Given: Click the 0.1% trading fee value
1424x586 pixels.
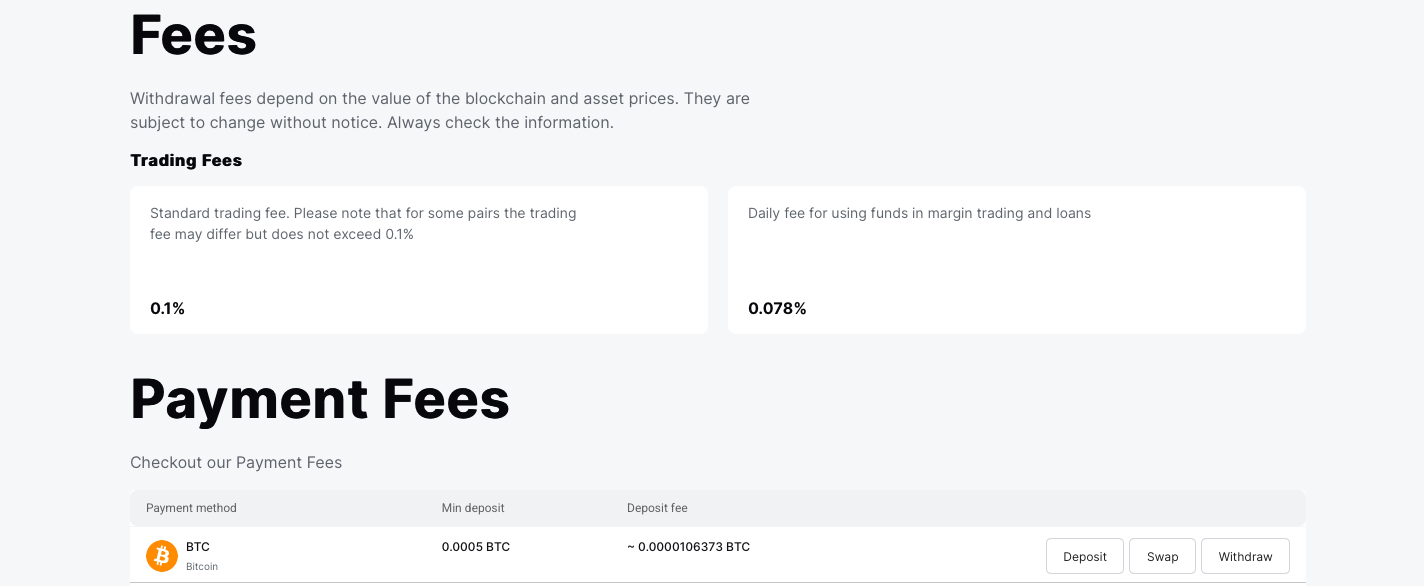Looking at the screenshot, I should [x=167, y=308].
